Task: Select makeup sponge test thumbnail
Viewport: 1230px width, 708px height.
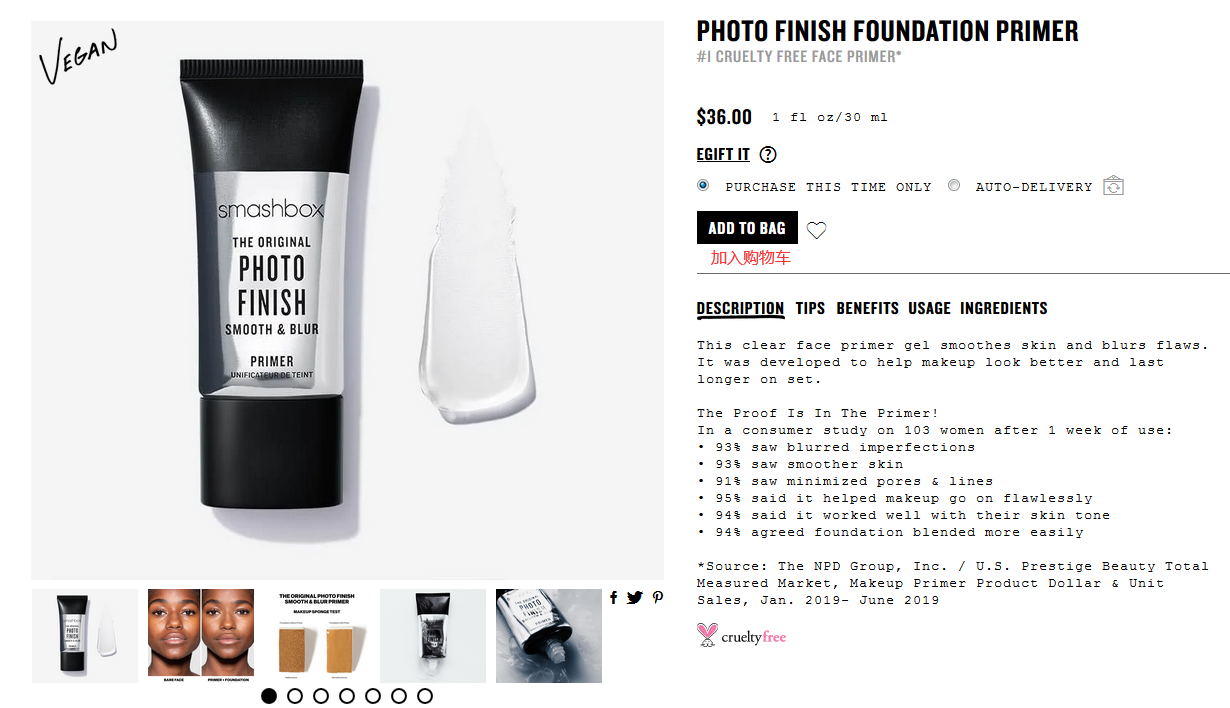Action: [317, 636]
